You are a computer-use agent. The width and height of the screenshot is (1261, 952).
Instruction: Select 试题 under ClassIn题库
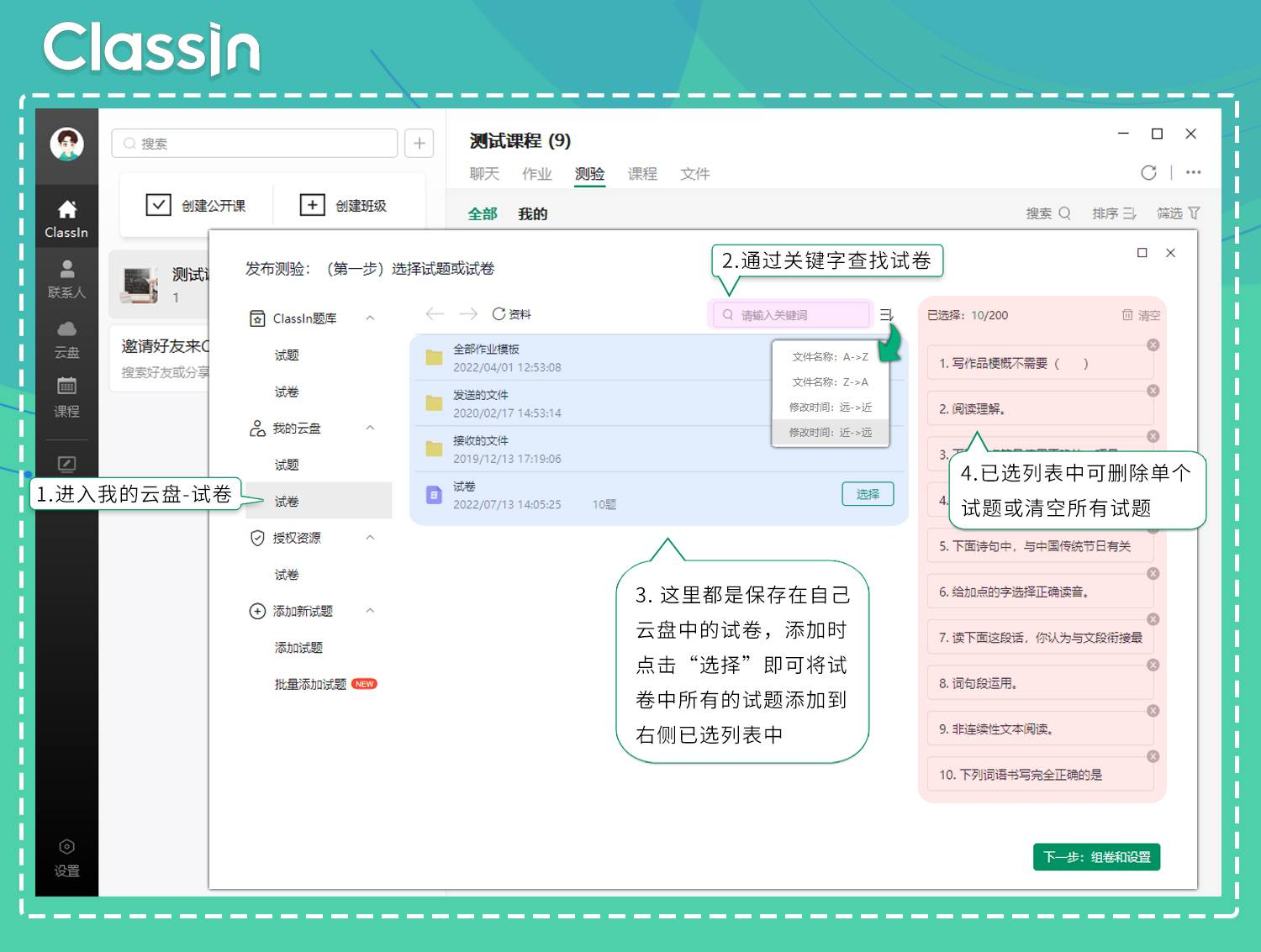click(x=287, y=355)
